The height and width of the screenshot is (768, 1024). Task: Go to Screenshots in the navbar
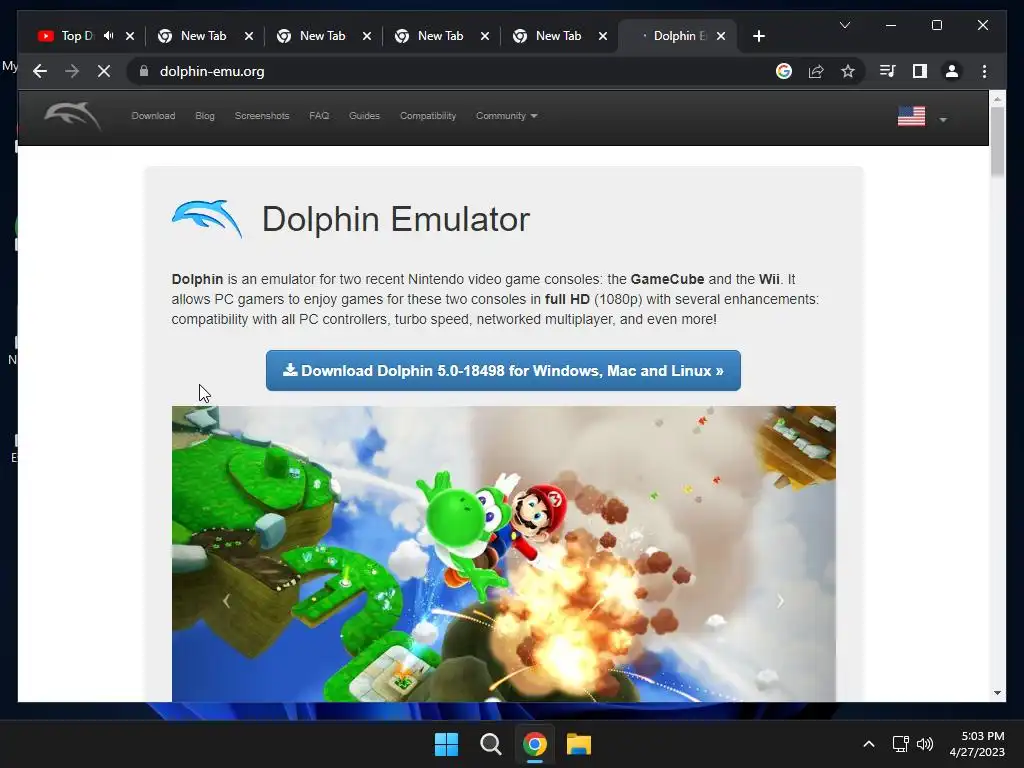(262, 116)
